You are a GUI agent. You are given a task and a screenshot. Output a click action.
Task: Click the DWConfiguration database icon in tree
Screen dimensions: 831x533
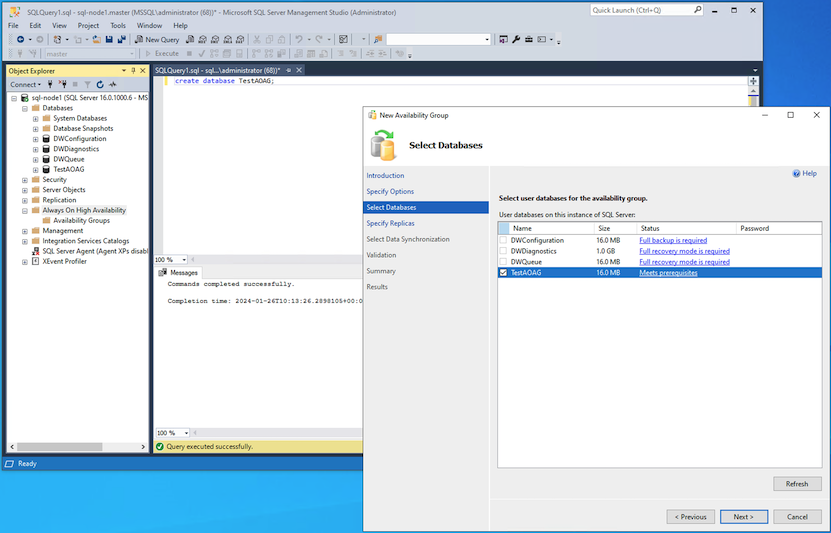click(x=46, y=139)
